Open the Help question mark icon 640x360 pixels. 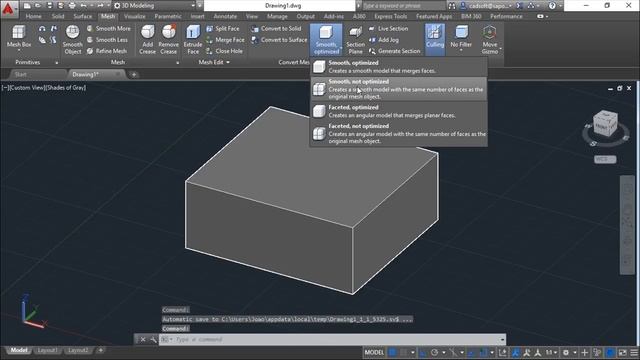[552, 6]
